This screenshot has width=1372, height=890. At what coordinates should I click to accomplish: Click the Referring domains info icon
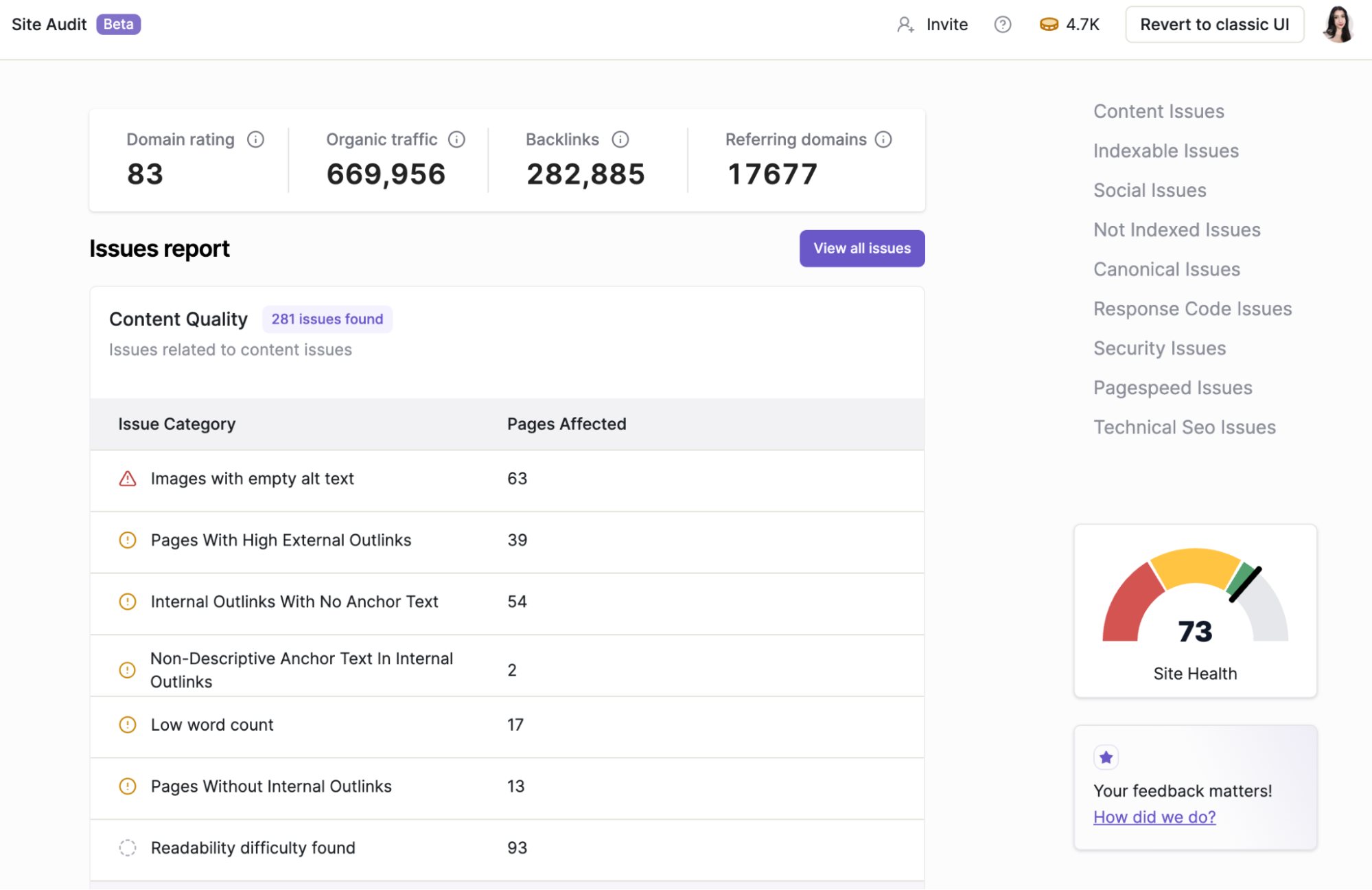tap(883, 139)
